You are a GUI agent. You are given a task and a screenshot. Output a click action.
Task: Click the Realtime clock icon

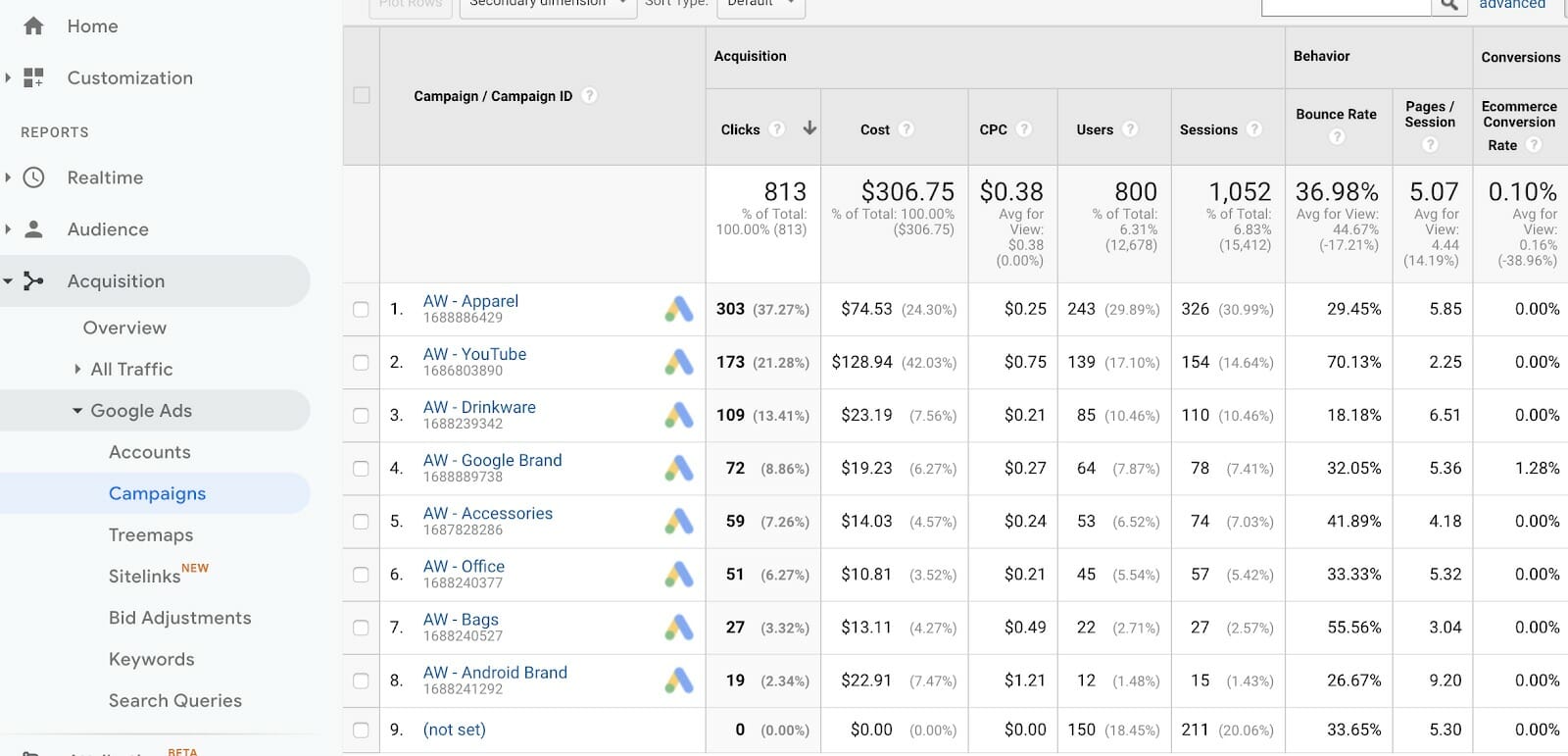click(x=33, y=177)
